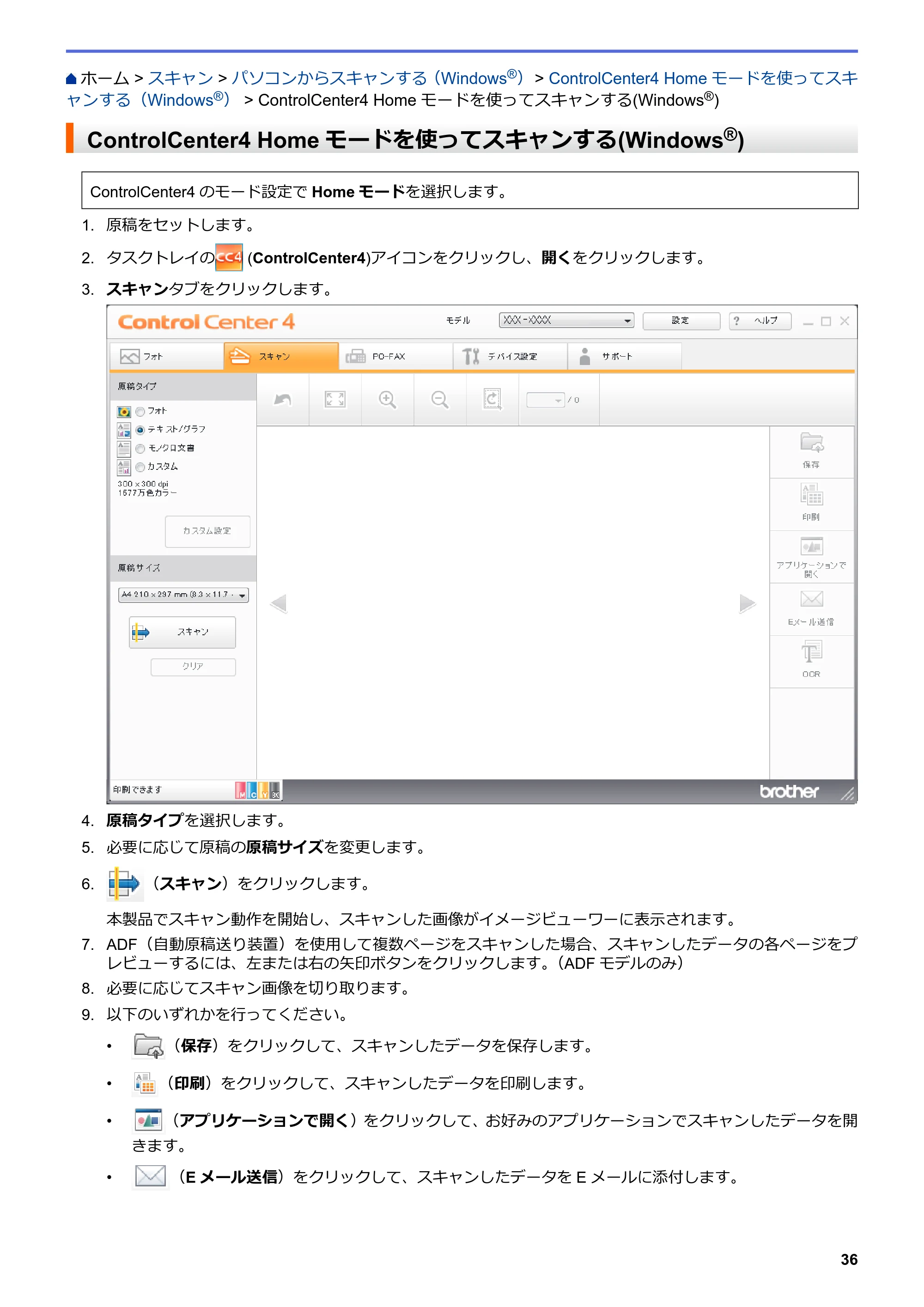Click the ヘルプ button
924x1307 pixels.
coord(760,321)
